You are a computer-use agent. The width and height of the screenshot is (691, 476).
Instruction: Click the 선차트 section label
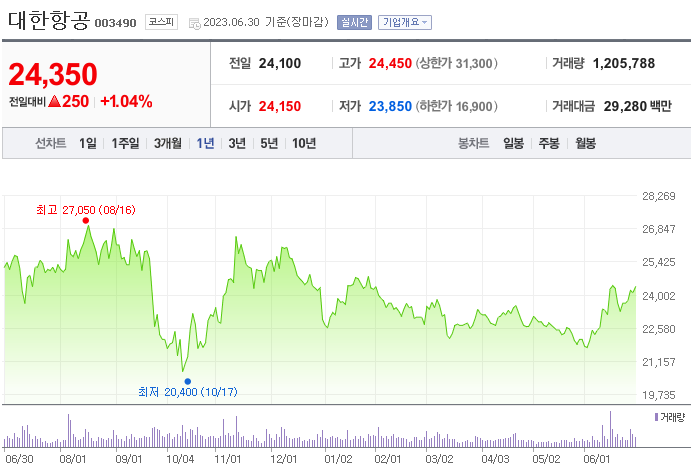click(x=51, y=143)
